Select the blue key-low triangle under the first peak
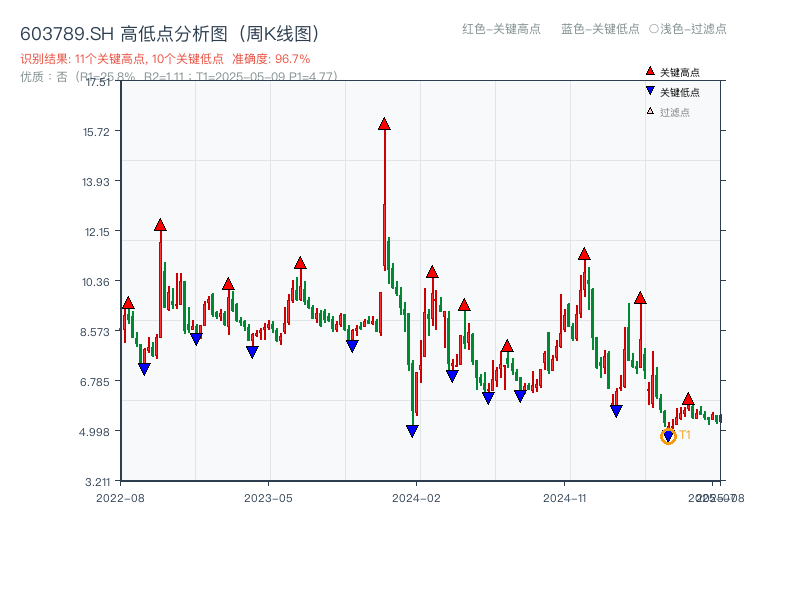The height and width of the screenshot is (600, 800). (x=143, y=366)
